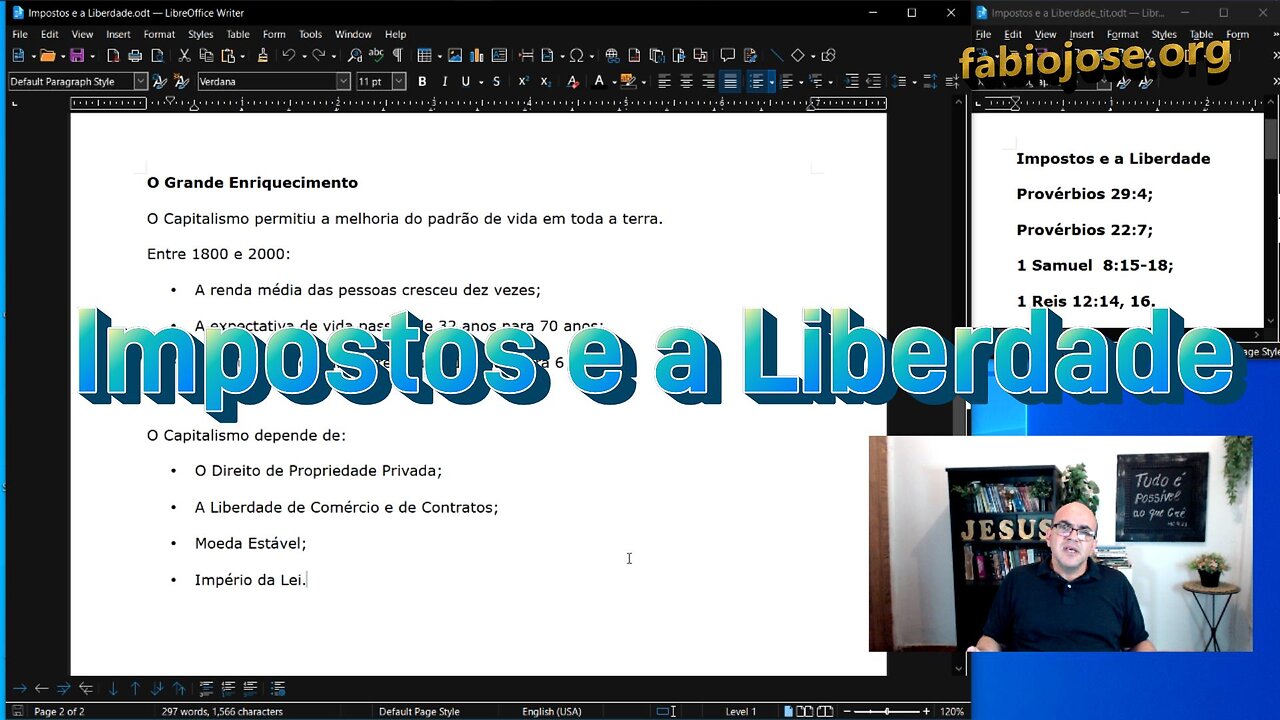Toggle justified alignment

click(x=730, y=82)
